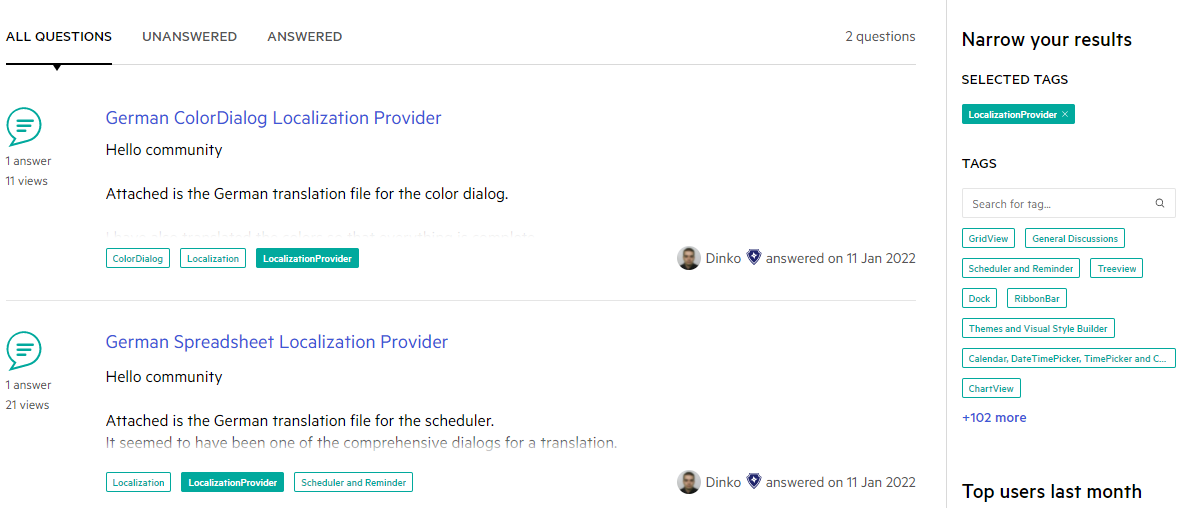
Task: Click the chat bubble icon beside German ColorDialog question
Action: click(24, 127)
